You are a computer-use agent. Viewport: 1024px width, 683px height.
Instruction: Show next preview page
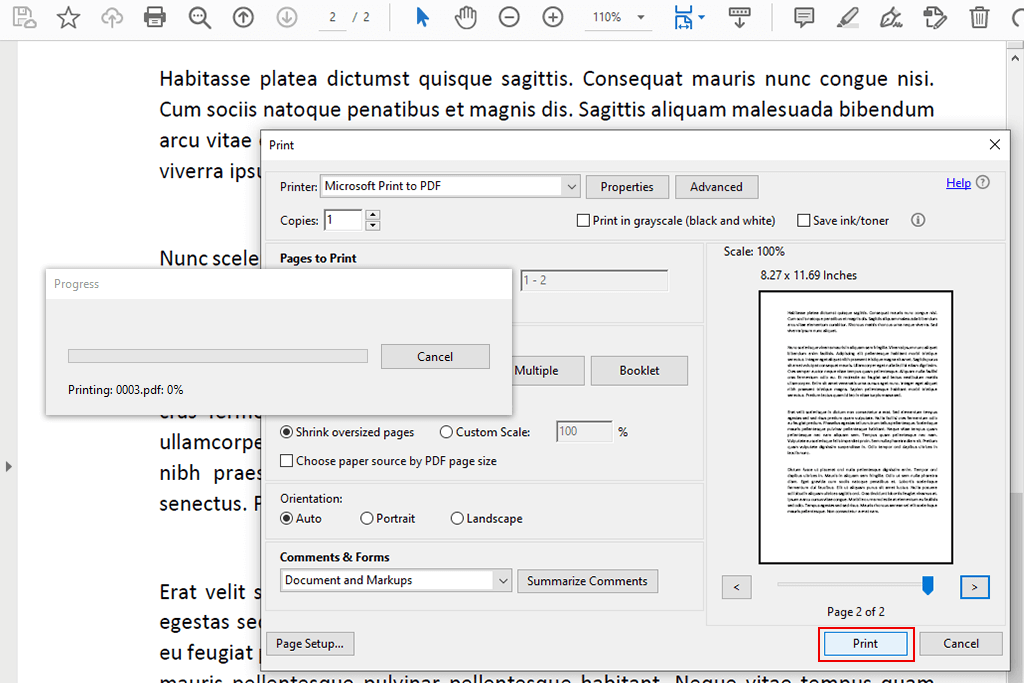[974, 587]
